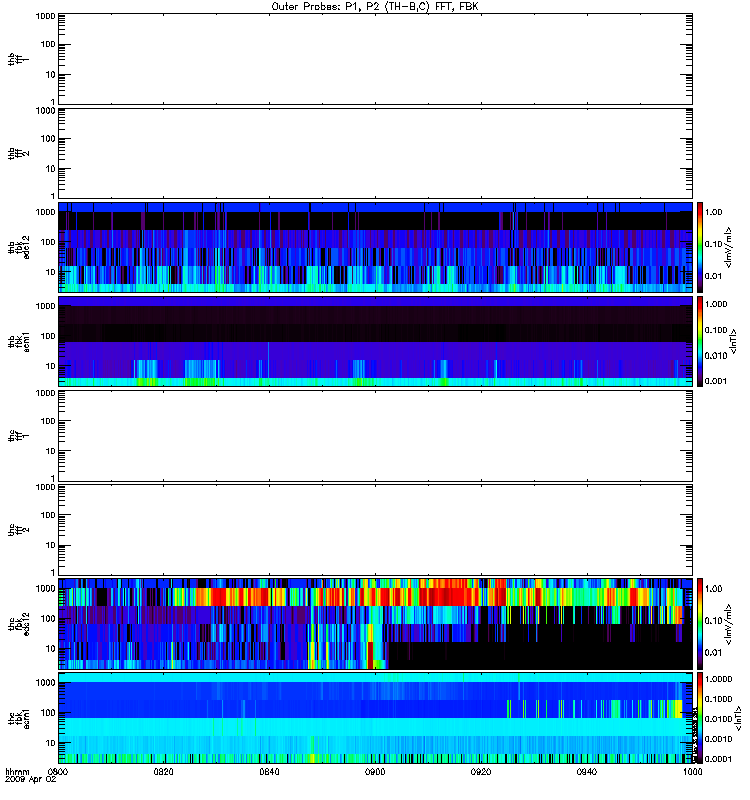Click the '0900' label in the axis middle
The height and width of the screenshot is (800, 750).
tap(375, 771)
